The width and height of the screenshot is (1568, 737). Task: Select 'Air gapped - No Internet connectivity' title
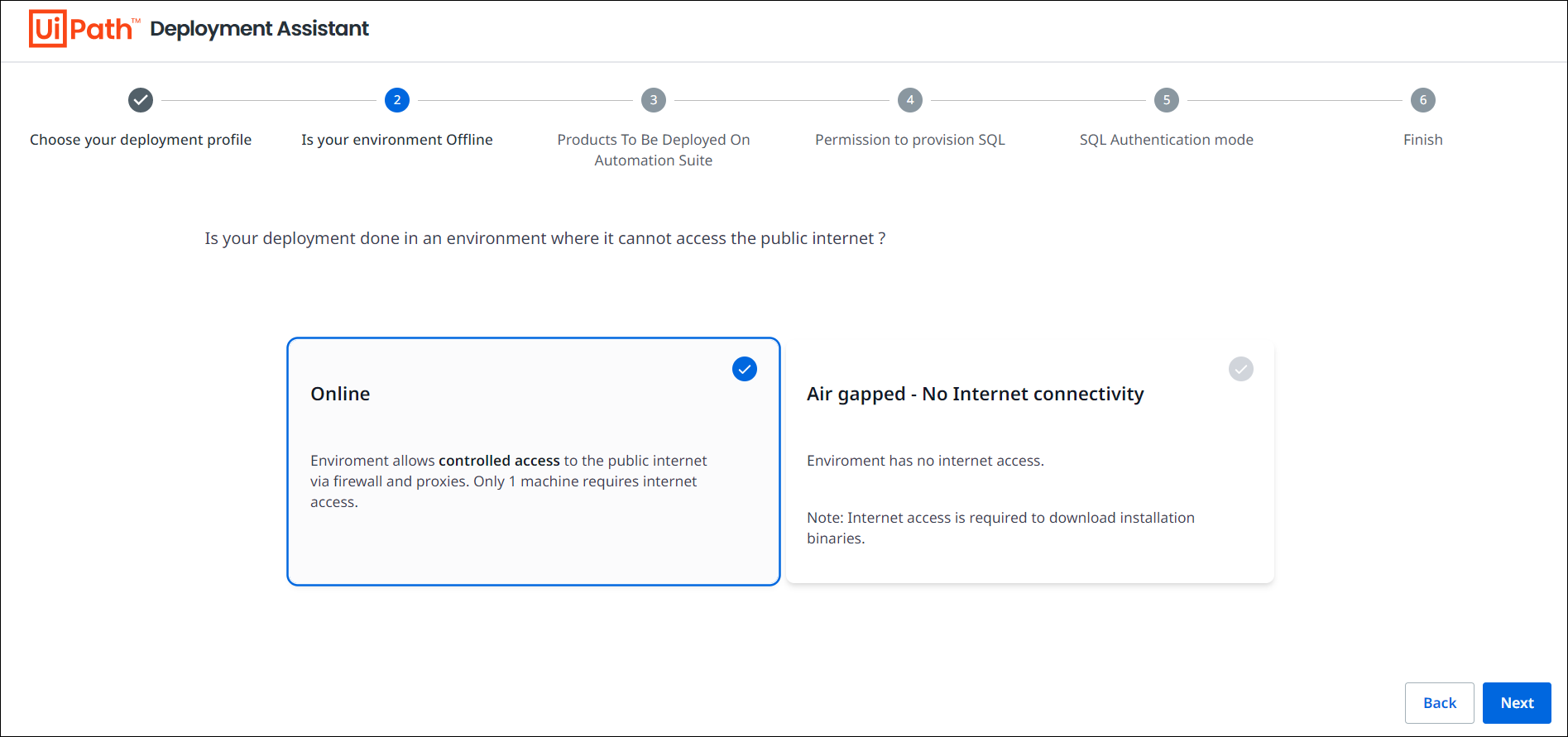tap(976, 394)
